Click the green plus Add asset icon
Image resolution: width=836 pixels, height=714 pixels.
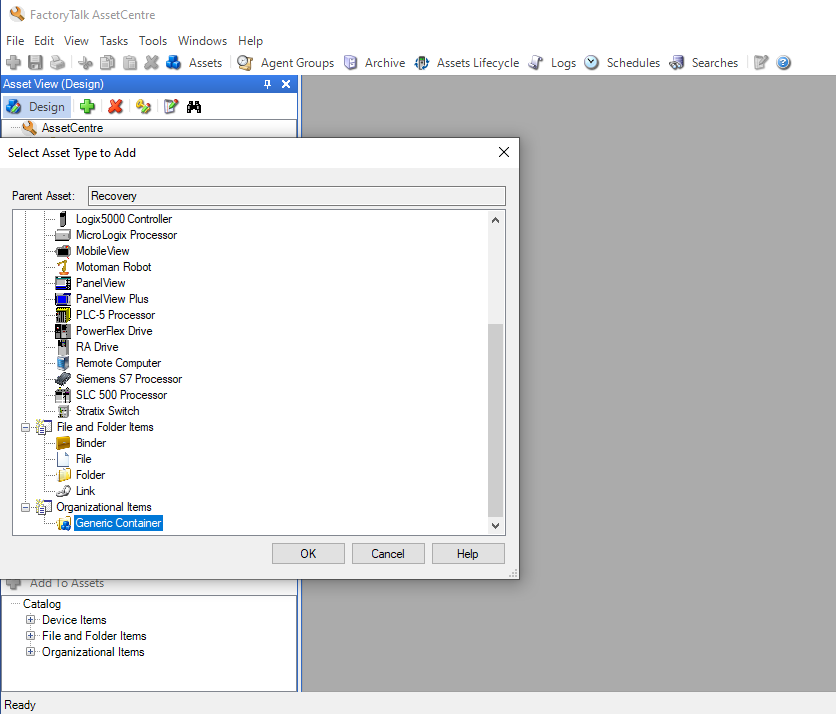click(x=87, y=107)
